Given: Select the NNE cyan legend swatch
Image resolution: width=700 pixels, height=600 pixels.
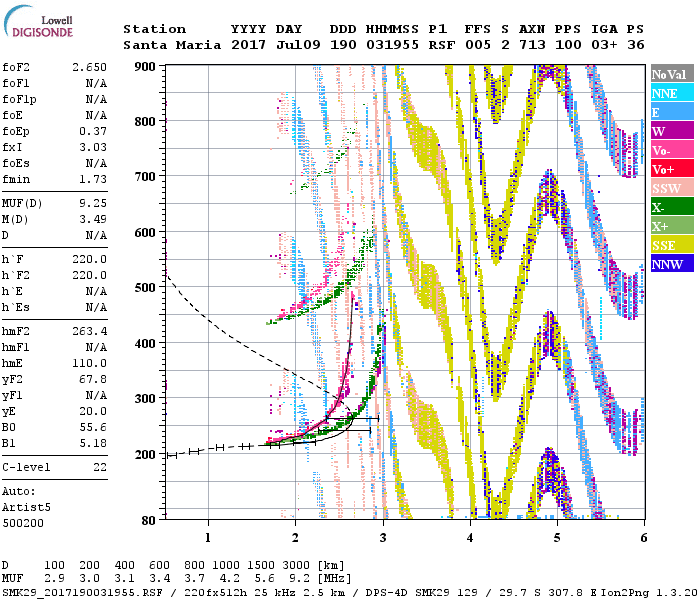Looking at the screenshot, I should point(672,93).
